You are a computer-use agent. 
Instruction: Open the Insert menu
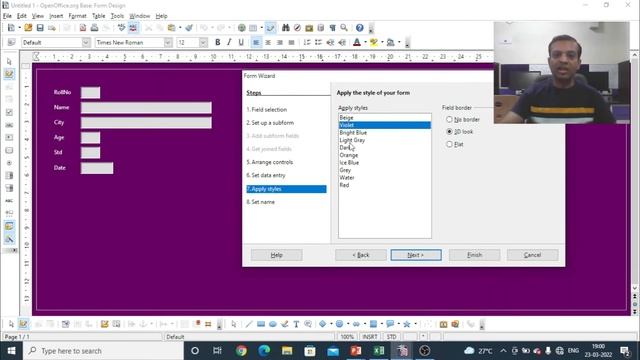pyautogui.click(x=56, y=16)
